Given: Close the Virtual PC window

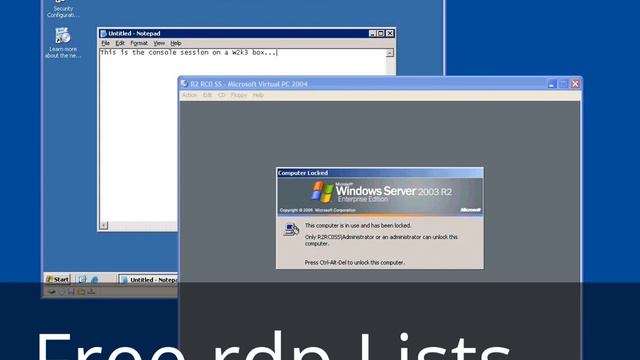Looking at the screenshot, I should tap(575, 84).
